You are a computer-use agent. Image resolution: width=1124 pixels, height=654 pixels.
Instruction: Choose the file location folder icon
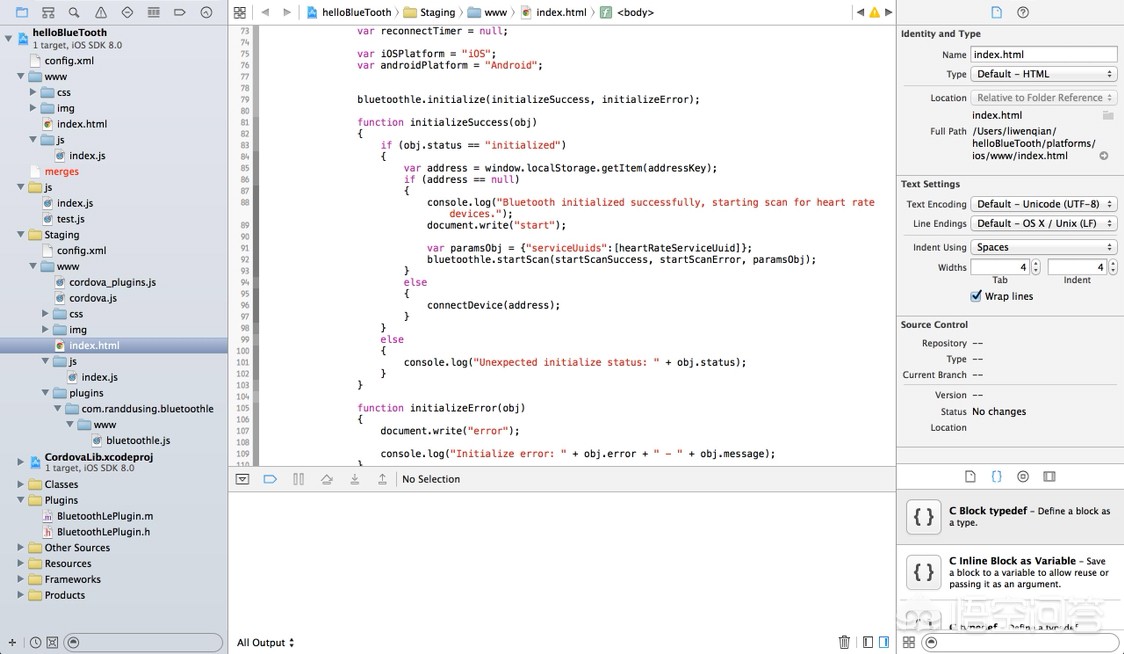click(x=1108, y=115)
